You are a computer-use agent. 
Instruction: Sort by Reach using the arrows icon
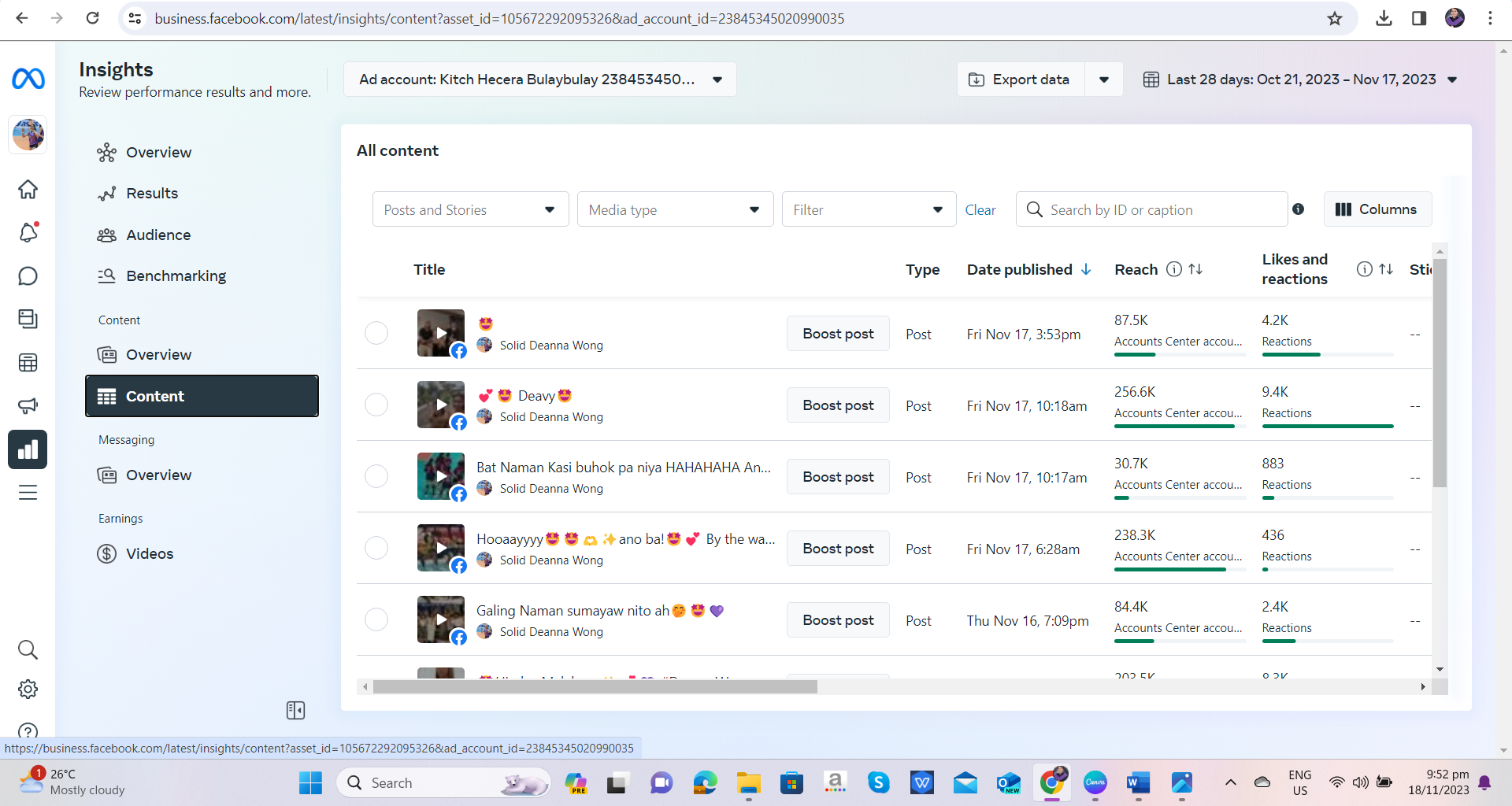tap(1195, 269)
